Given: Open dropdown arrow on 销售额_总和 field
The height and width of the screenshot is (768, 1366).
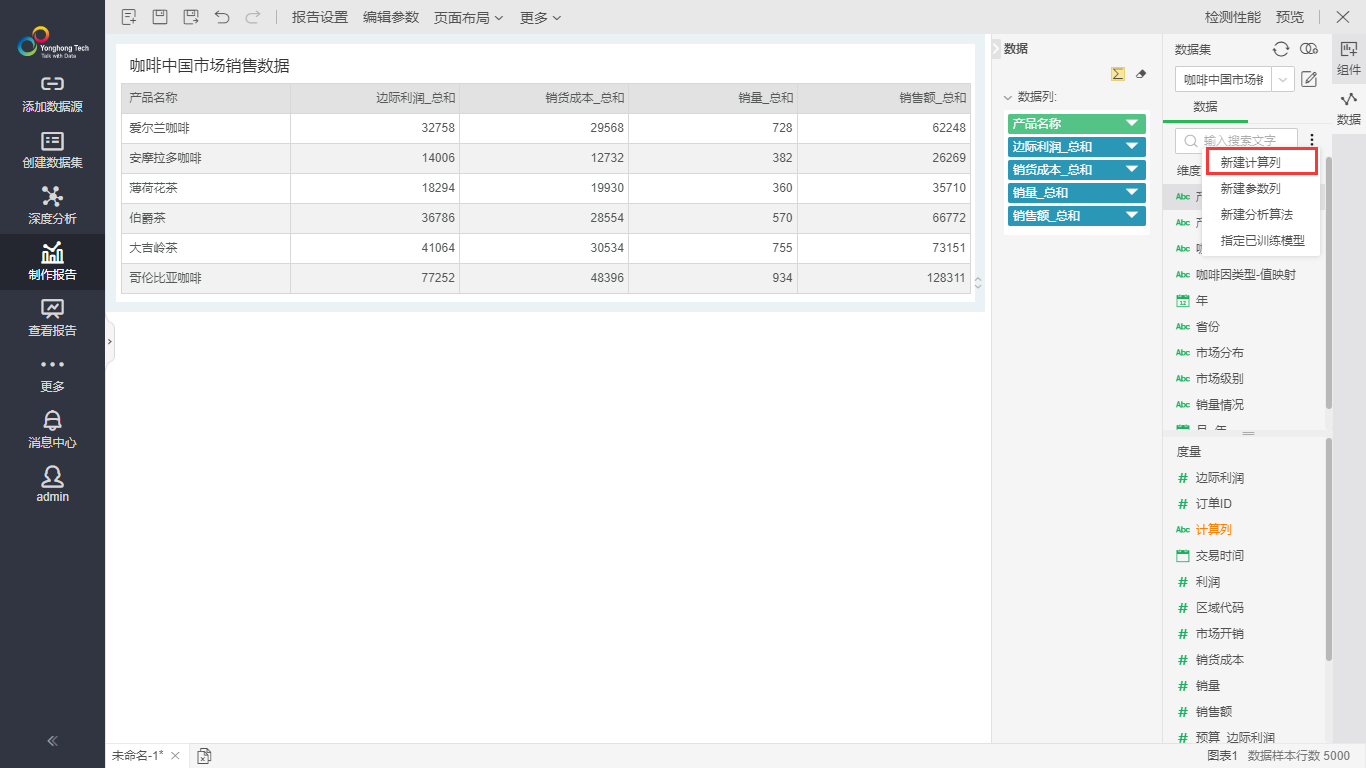Looking at the screenshot, I should [x=1132, y=215].
